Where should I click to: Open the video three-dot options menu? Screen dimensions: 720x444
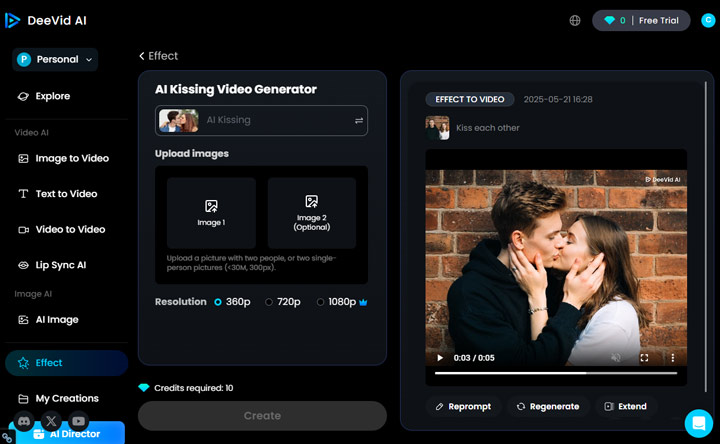click(673, 358)
